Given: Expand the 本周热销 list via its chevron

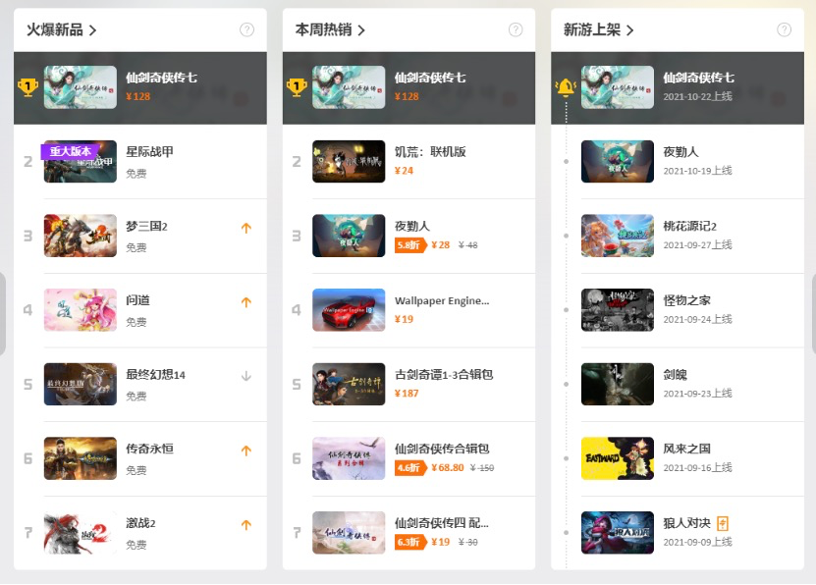Looking at the screenshot, I should click(361, 30).
